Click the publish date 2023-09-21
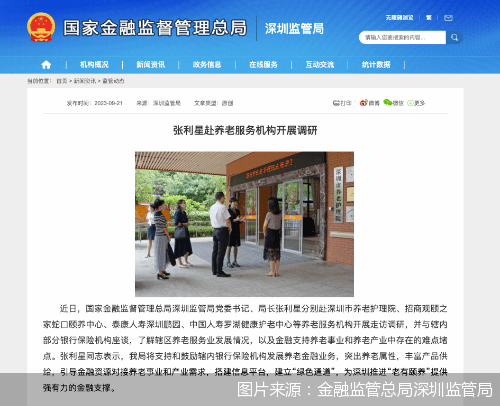The image size is (500, 406). [108, 103]
